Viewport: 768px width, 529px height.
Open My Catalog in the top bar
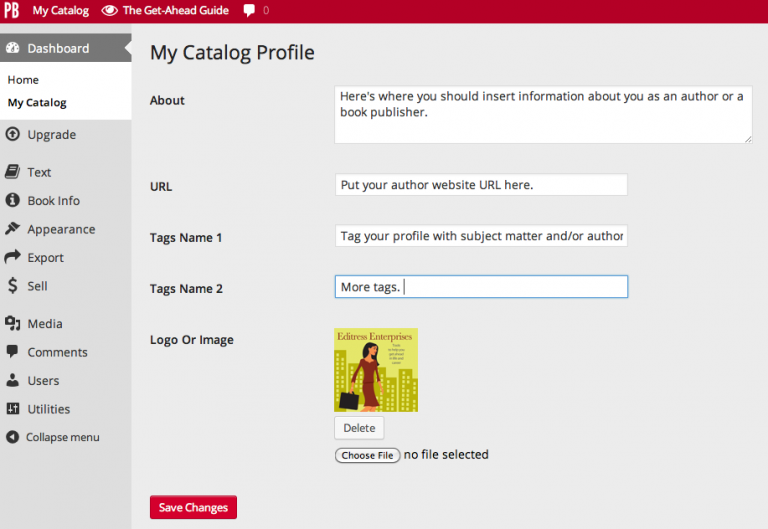[60, 10]
